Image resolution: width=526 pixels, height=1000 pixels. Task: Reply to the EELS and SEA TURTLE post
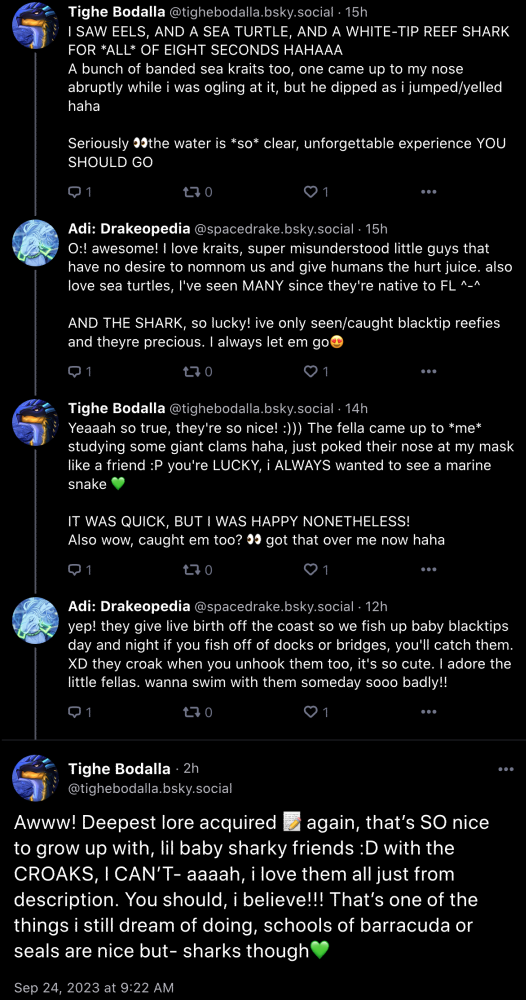tap(80, 191)
